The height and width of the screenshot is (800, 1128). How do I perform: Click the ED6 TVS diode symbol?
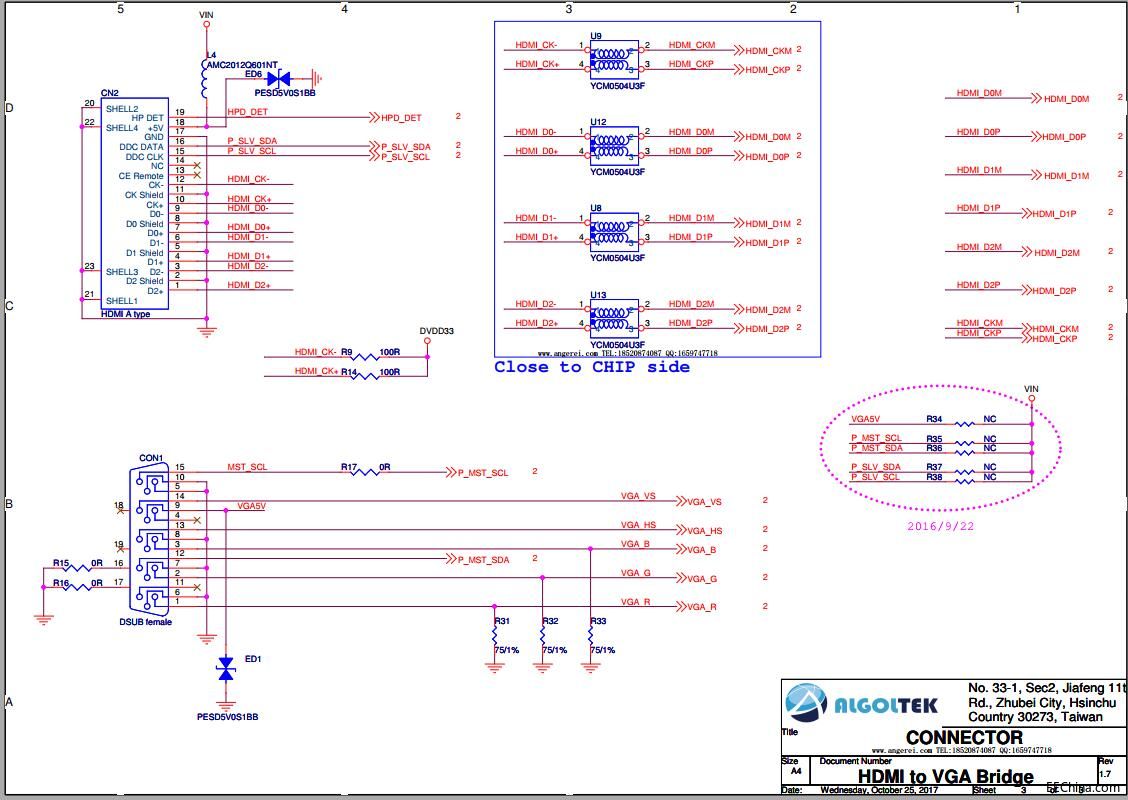[x=278, y=78]
